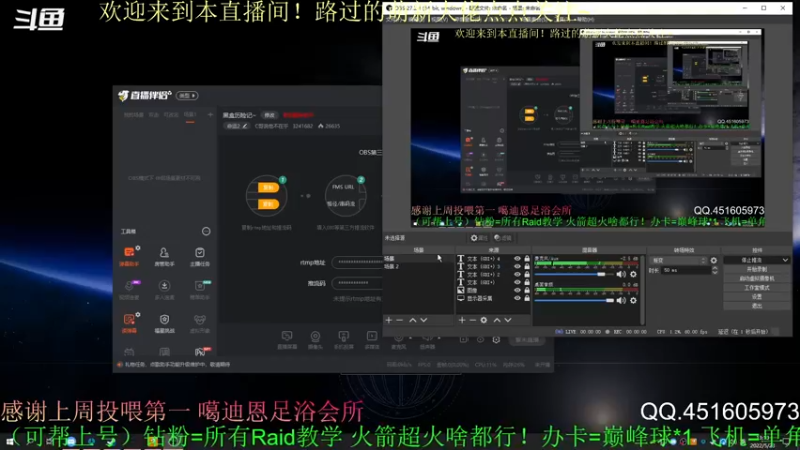The height and width of the screenshot is (450, 800).
Task: Remove the selected scene using the minus icon
Action: [x=399, y=320]
